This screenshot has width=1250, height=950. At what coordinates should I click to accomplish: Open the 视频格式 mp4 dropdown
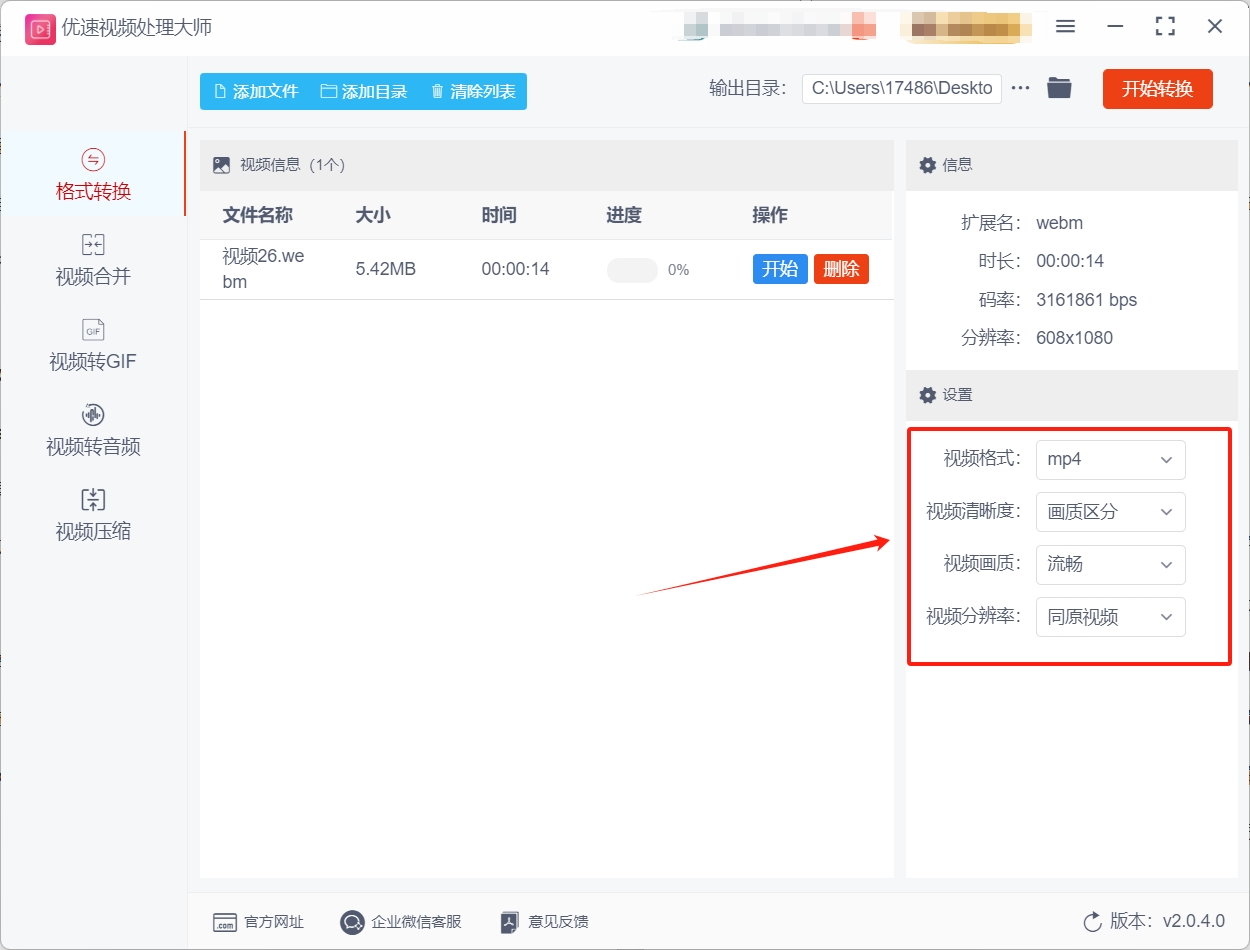point(1110,460)
